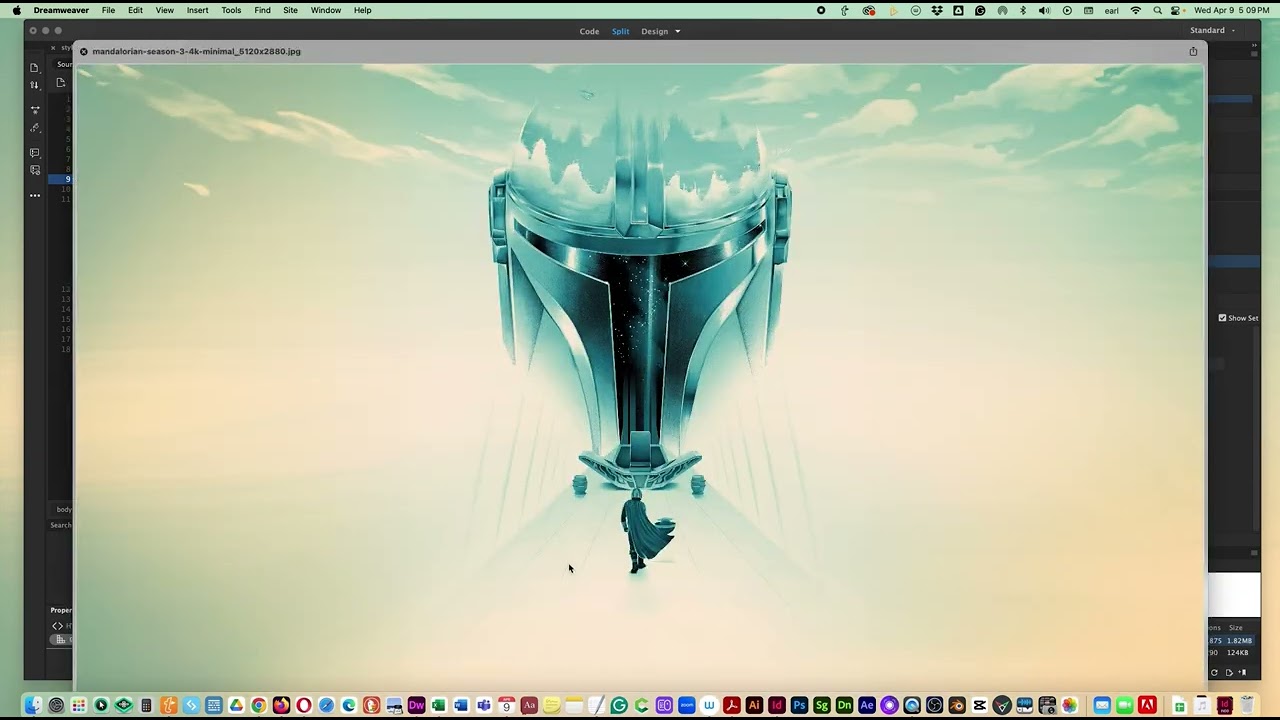Click the three-dots customize toolbar icon
This screenshot has width=1280, height=720.
pos(35,195)
